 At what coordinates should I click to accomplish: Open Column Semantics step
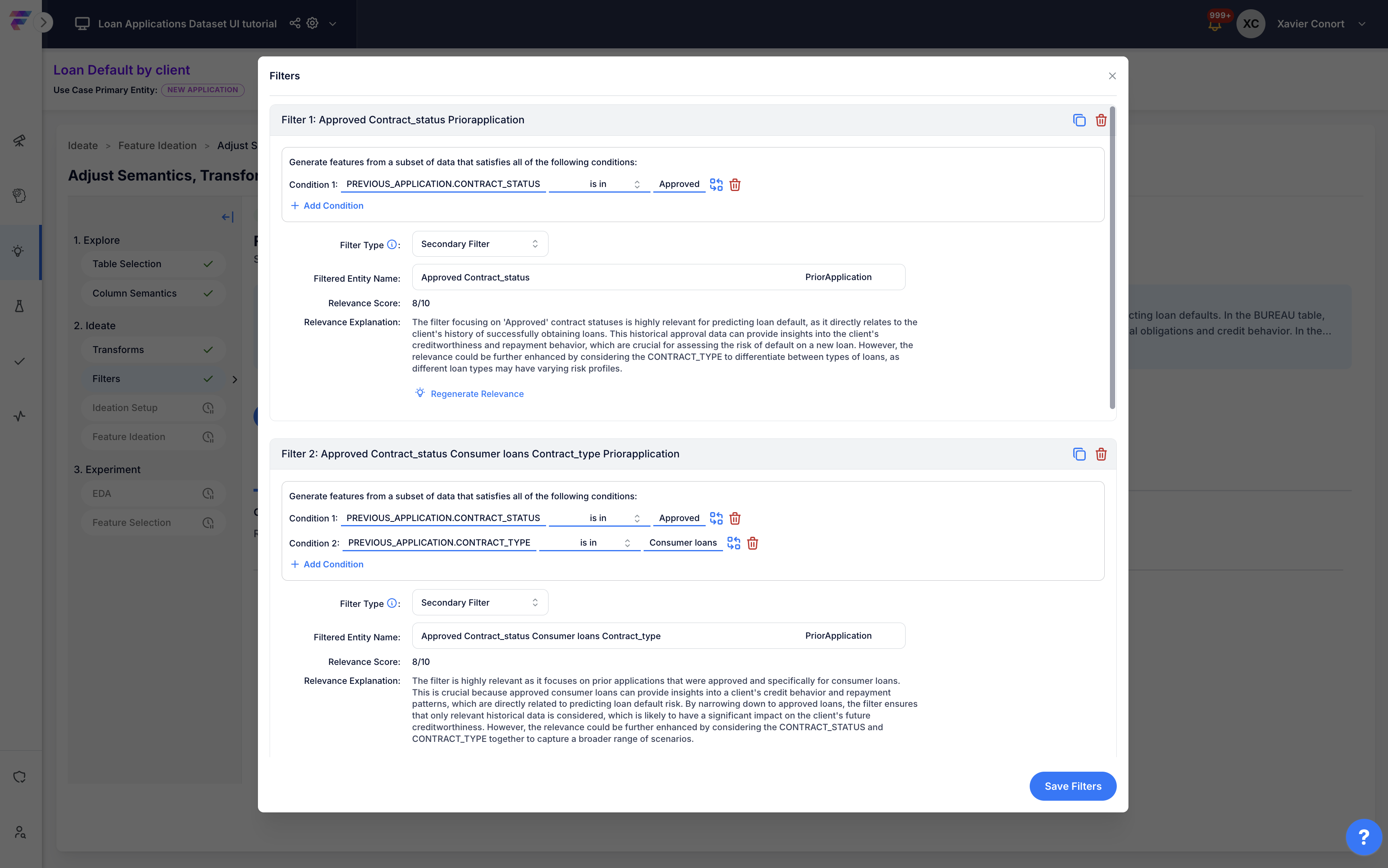(153, 293)
